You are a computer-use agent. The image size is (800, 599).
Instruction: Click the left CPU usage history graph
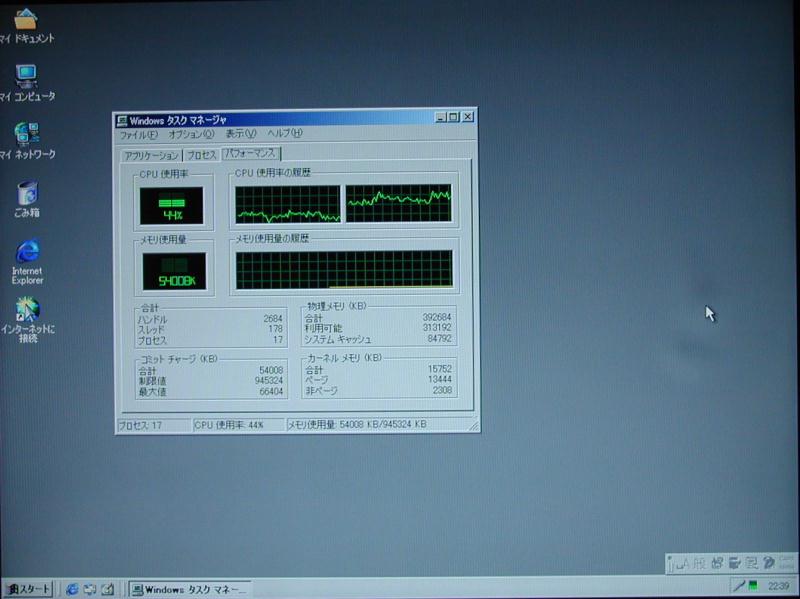pyautogui.click(x=288, y=204)
